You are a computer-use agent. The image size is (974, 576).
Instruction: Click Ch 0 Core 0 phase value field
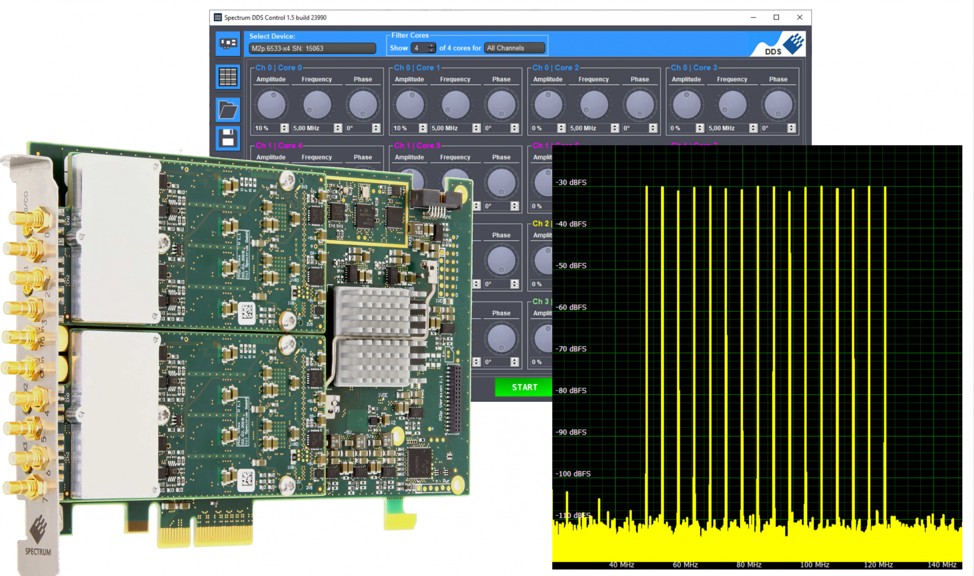click(x=358, y=128)
